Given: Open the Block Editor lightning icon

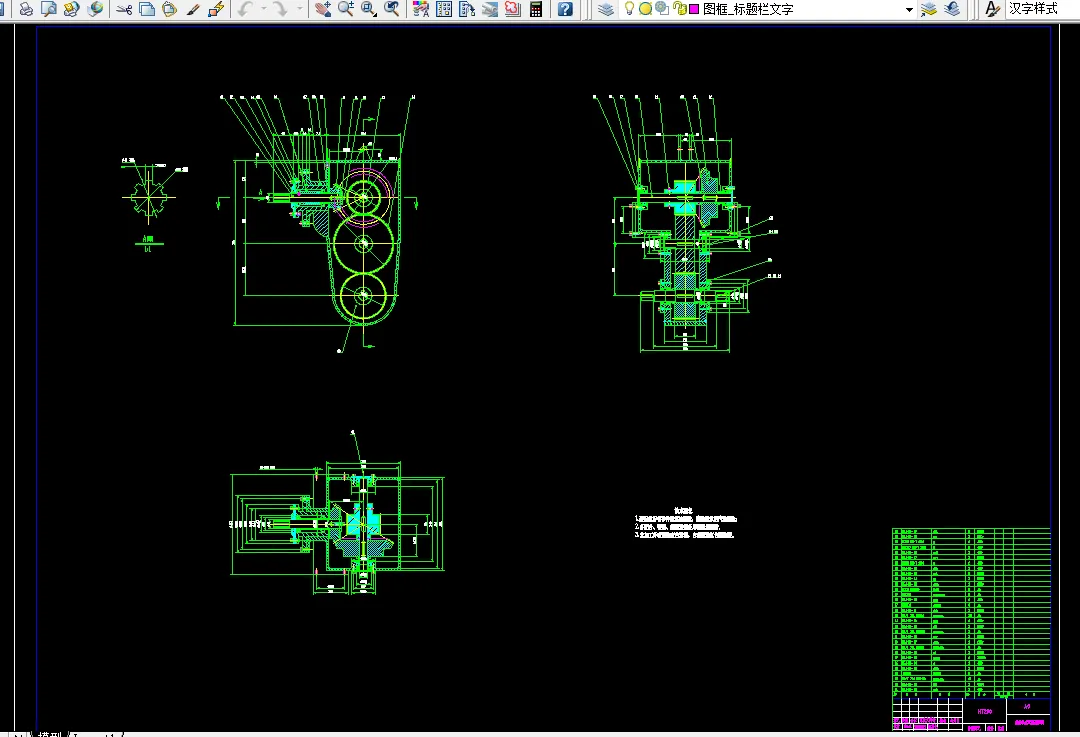Looking at the screenshot, I should (x=216, y=9).
